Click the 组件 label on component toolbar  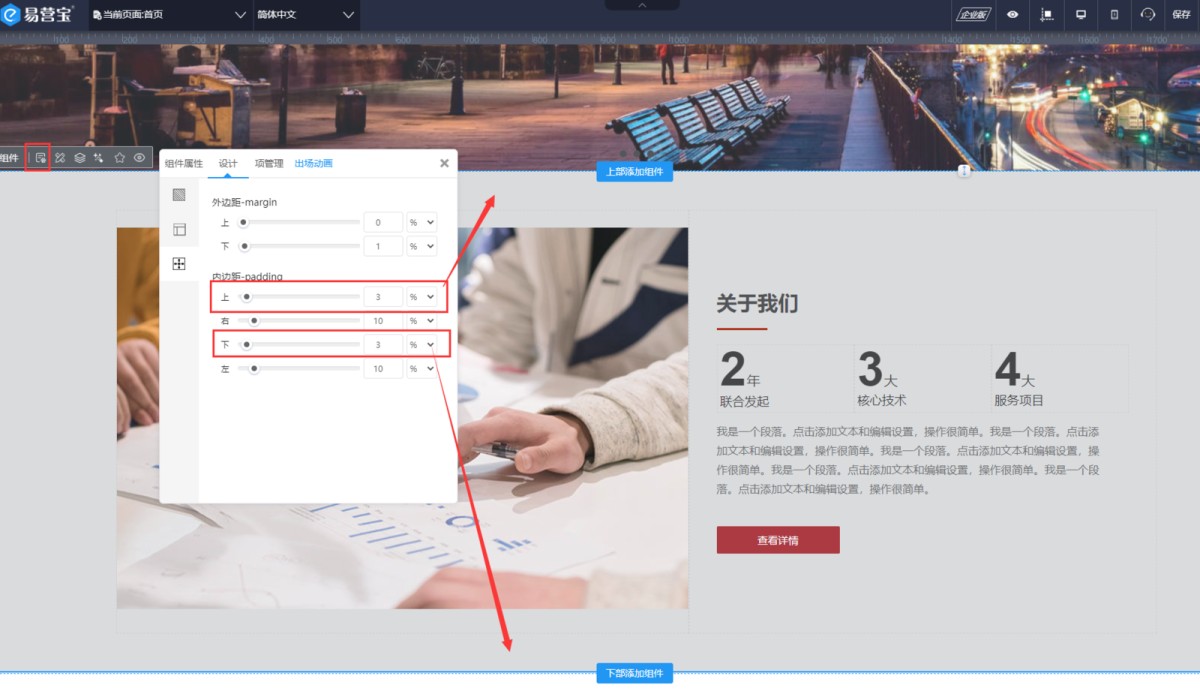coord(9,157)
